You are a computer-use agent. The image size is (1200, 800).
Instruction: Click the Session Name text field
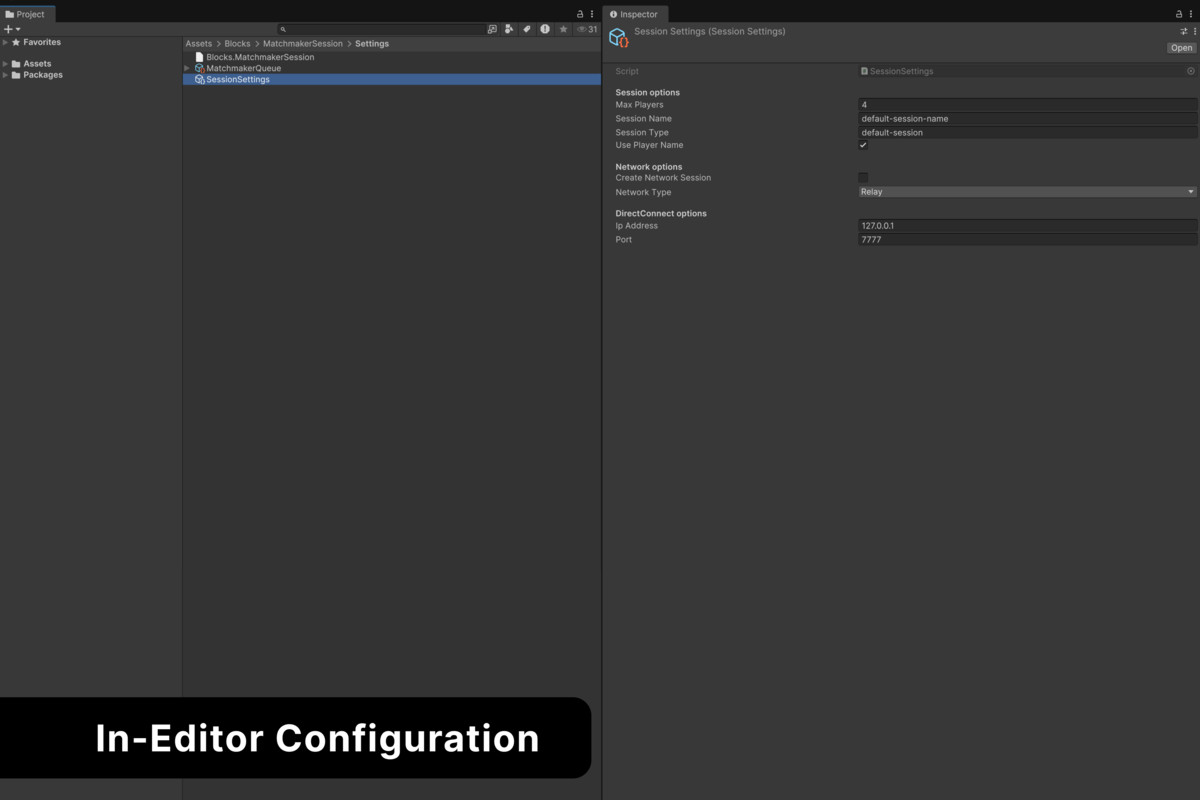coord(1027,118)
